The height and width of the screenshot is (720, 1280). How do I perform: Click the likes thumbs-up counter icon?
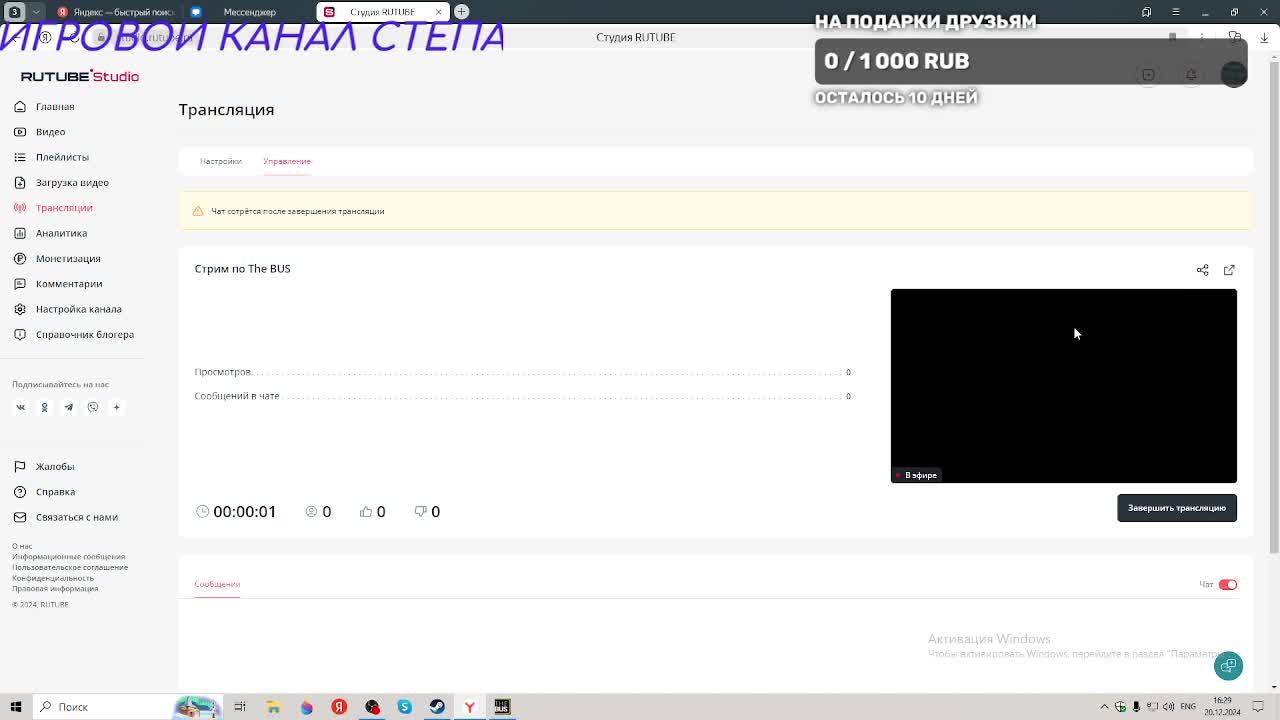coord(366,511)
